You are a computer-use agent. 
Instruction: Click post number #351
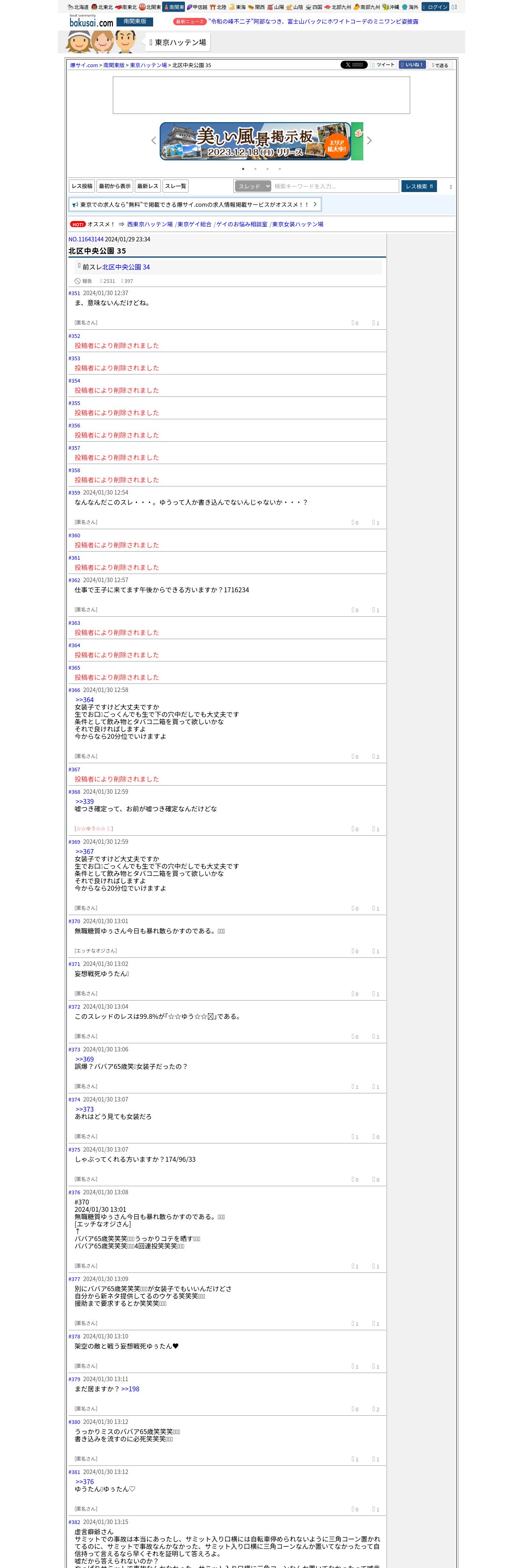[x=74, y=293]
